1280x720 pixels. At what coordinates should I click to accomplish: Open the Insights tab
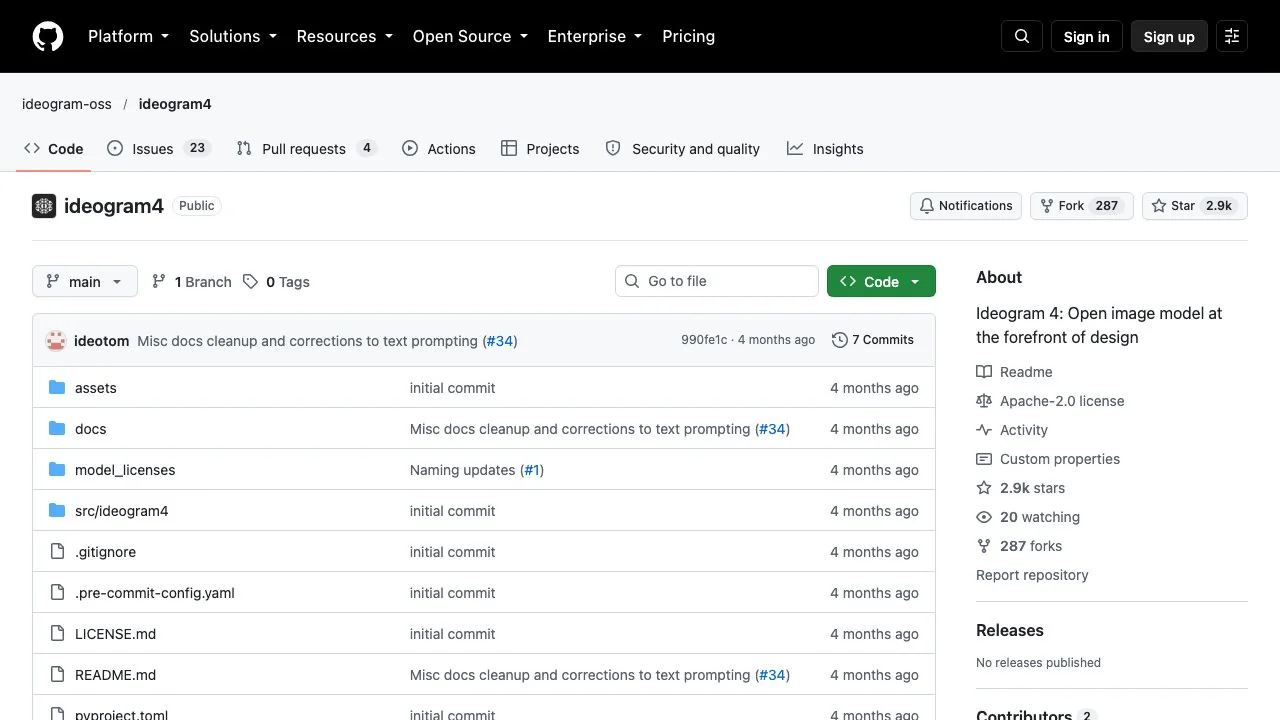pyautogui.click(x=825, y=149)
